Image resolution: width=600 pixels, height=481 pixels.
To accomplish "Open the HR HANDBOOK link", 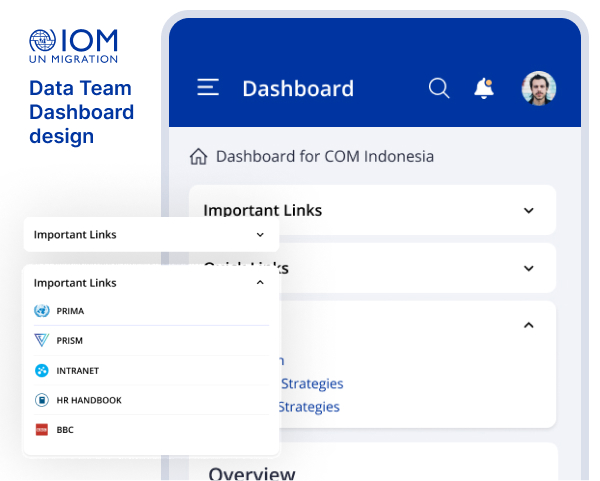I will click(88, 400).
